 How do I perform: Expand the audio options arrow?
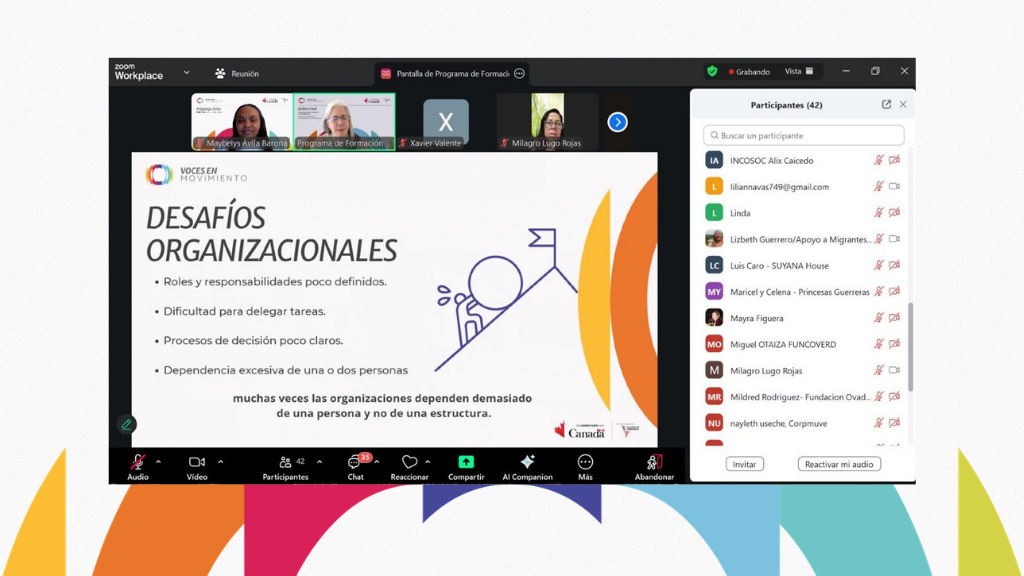click(x=158, y=462)
